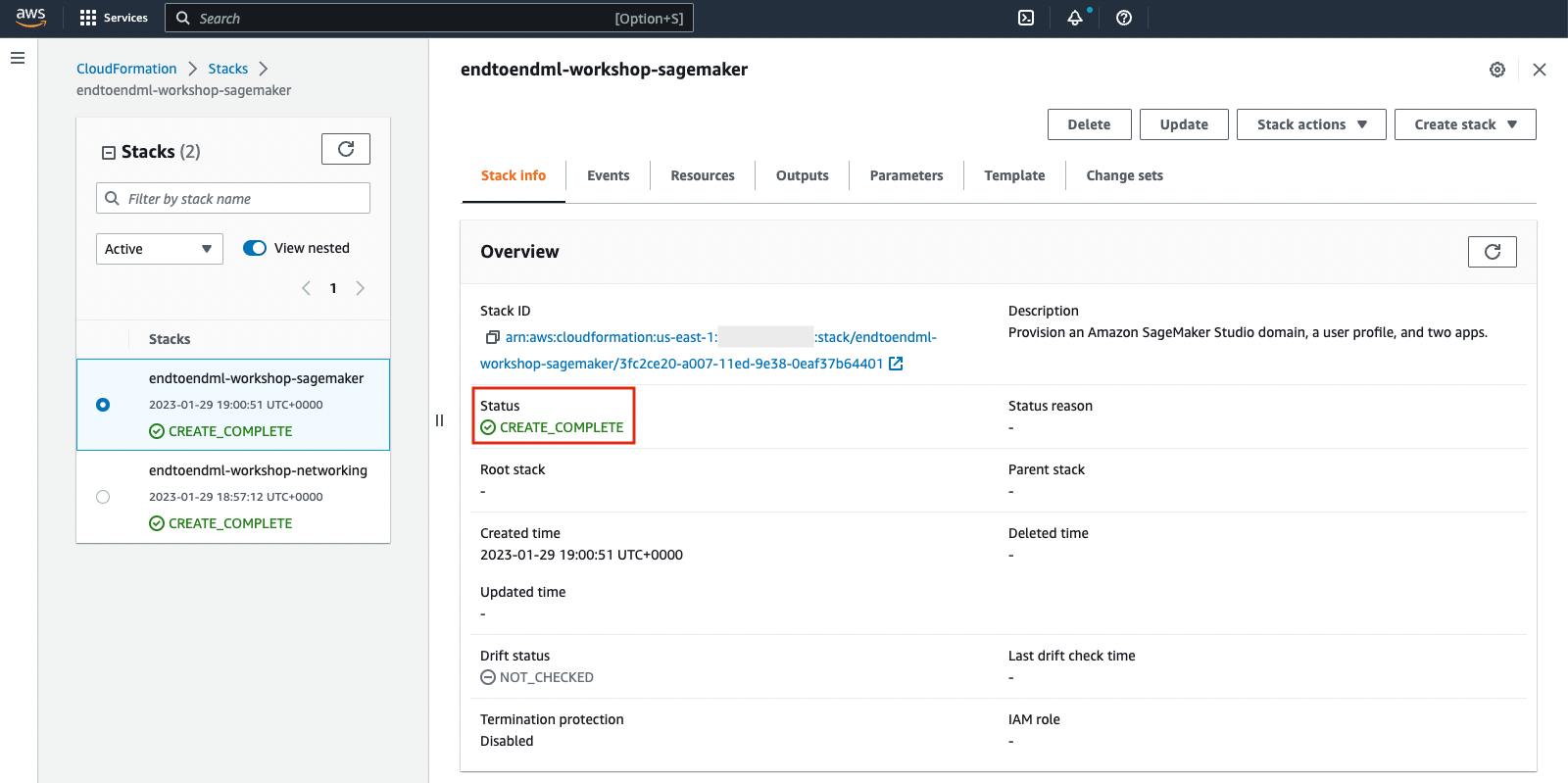Open the Stacks breadcrumb link

click(228, 69)
